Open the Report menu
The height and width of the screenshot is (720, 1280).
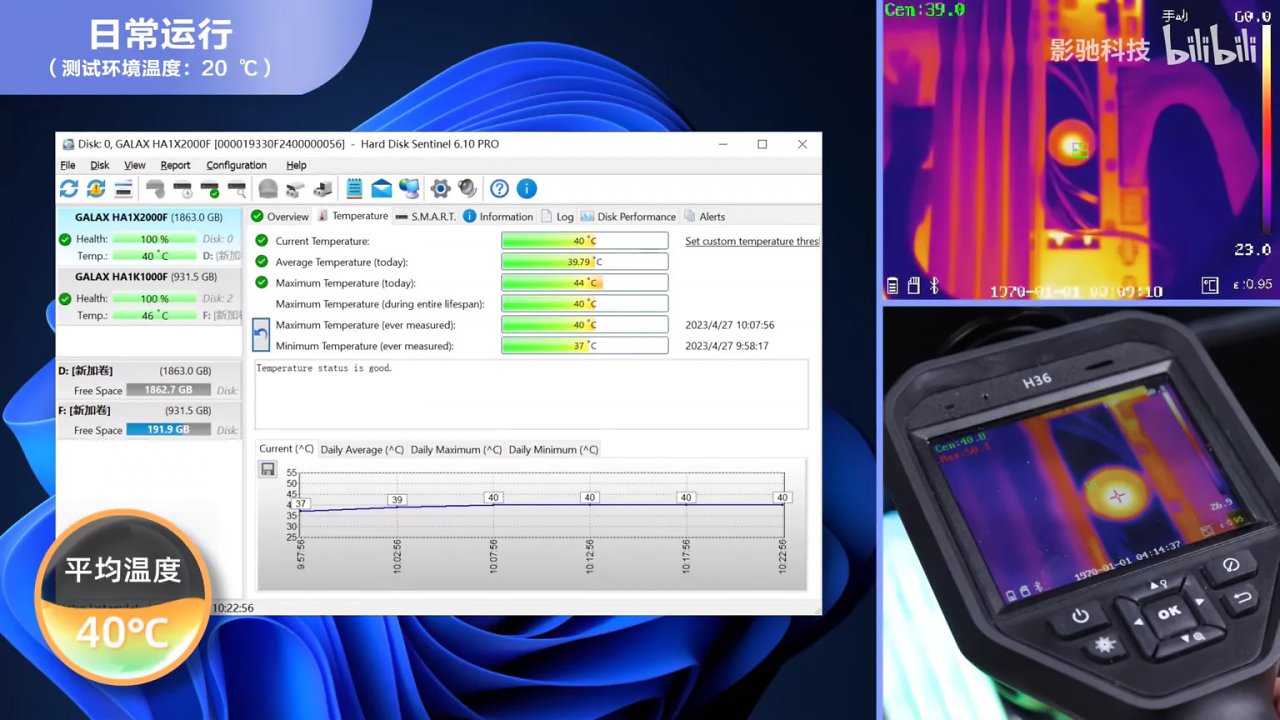[x=175, y=165]
